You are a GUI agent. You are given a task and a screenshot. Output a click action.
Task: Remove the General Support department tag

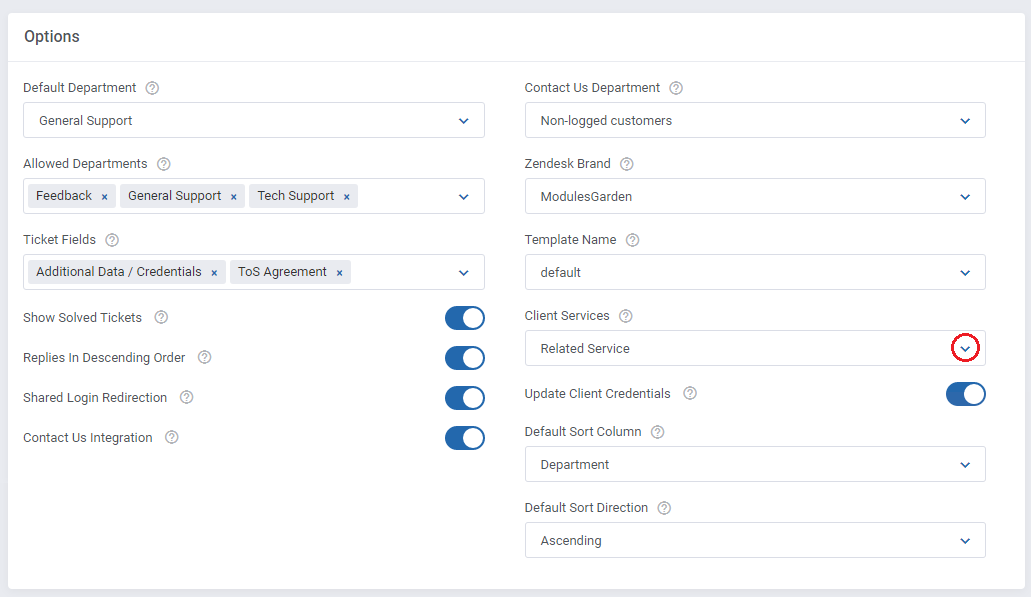coord(233,197)
